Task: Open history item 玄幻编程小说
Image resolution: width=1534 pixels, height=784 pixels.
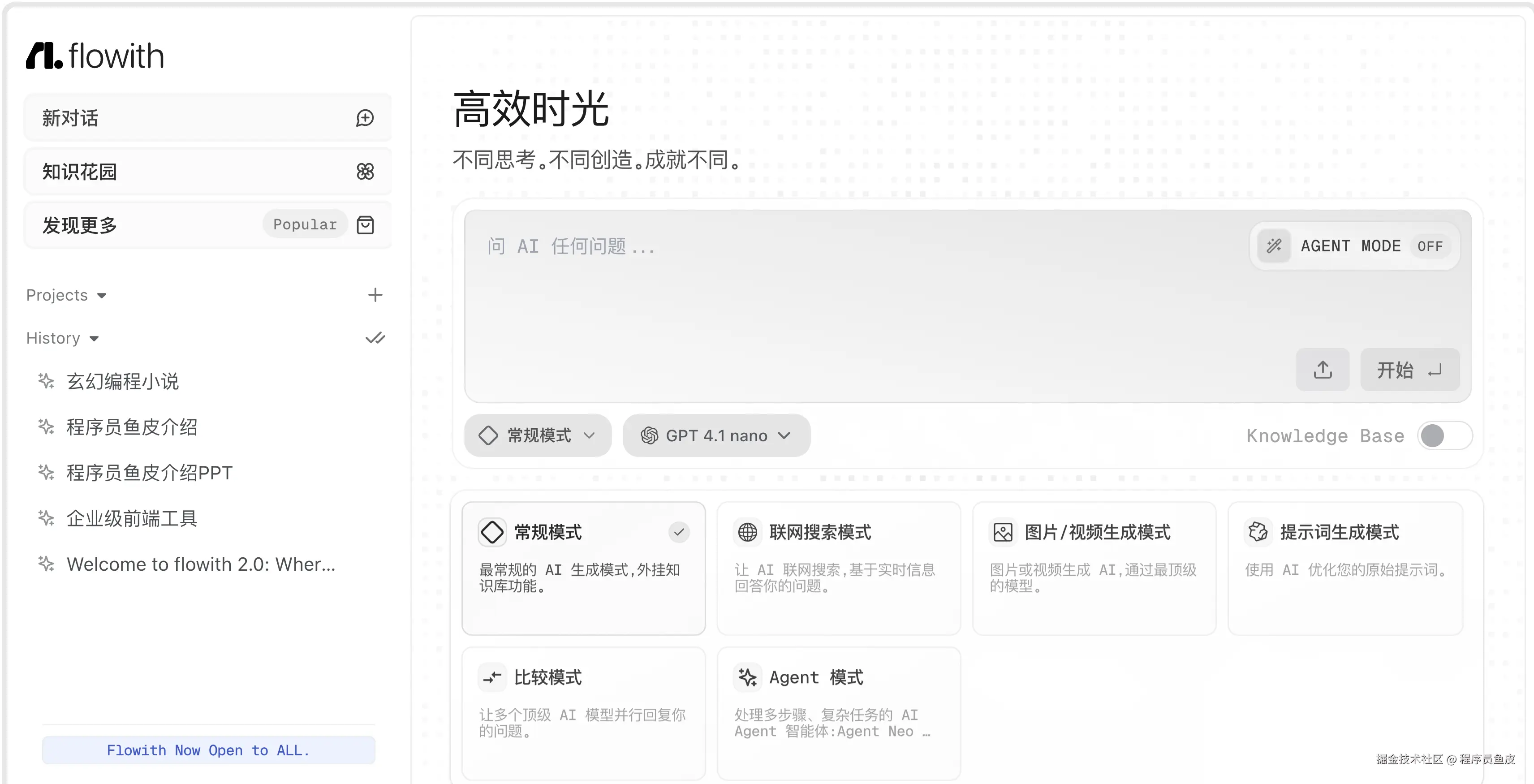Action: (x=123, y=381)
